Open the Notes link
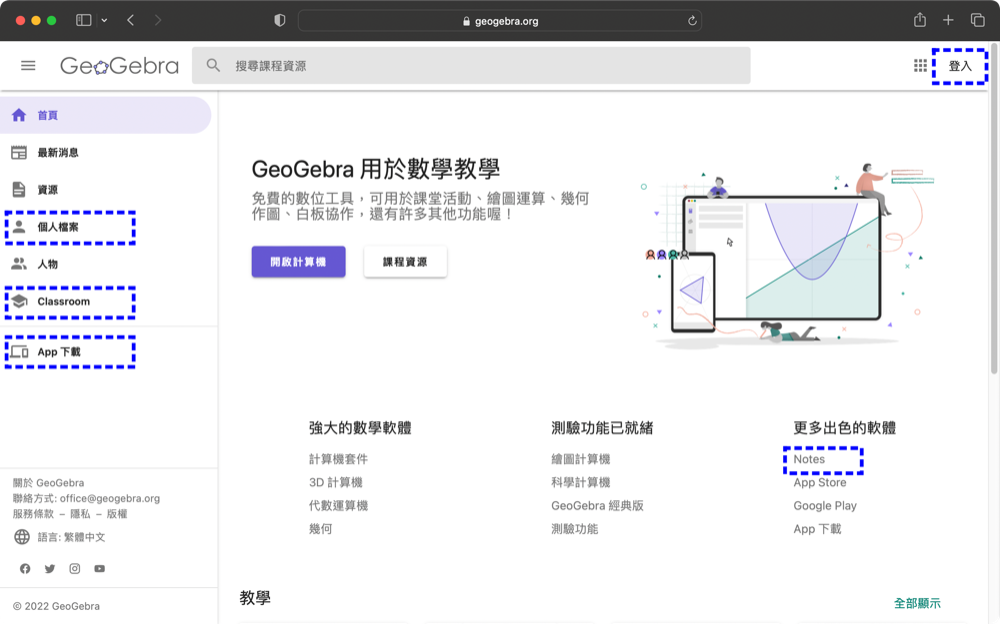Viewport: 1000px width, 624px height. 809,459
